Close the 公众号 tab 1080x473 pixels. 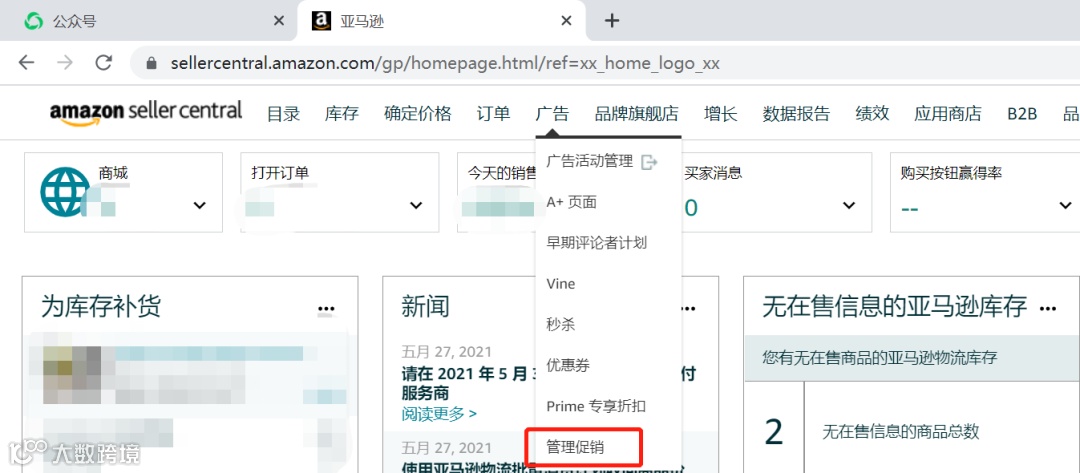278,21
